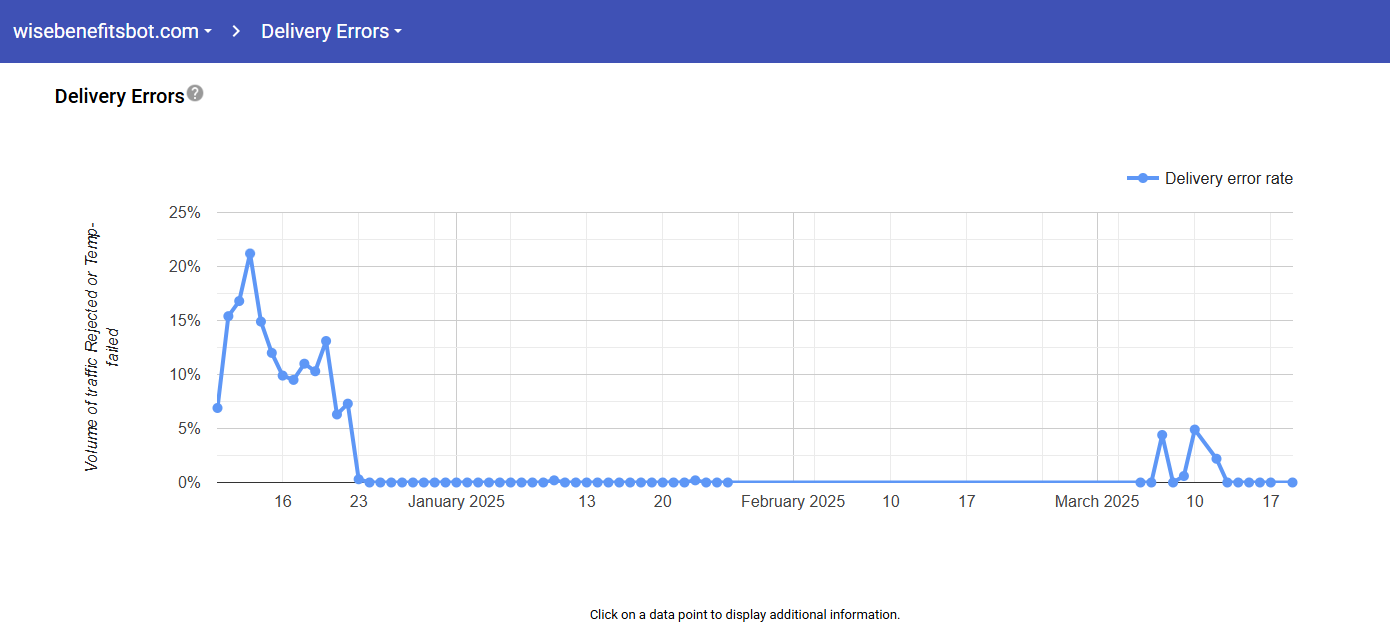This screenshot has width=1390, height=637.
Task: Select the zero data point between the March spikes
Action: click(1173, 482)
